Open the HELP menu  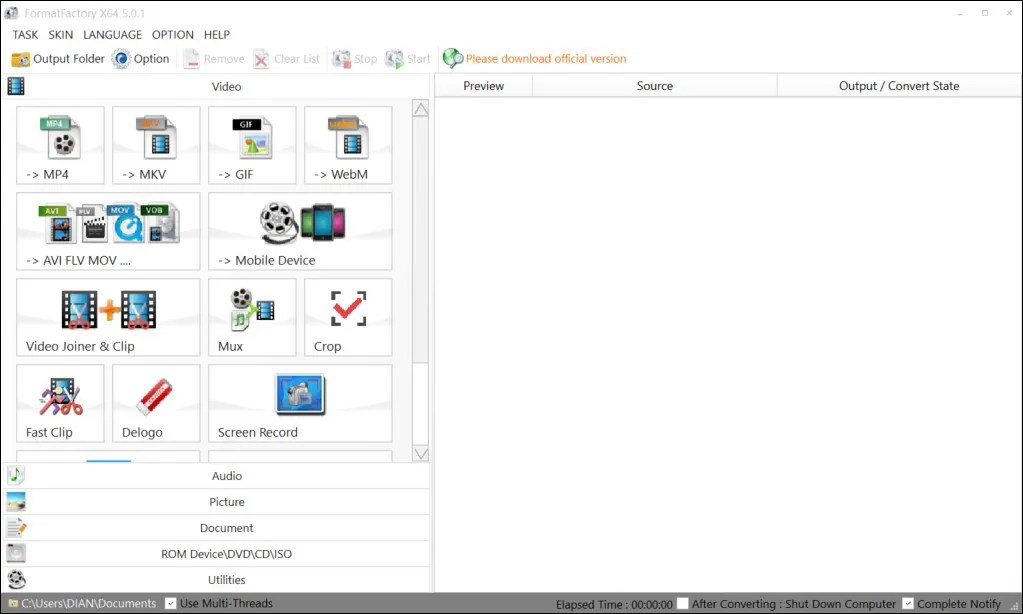click(x=217, y=35)
